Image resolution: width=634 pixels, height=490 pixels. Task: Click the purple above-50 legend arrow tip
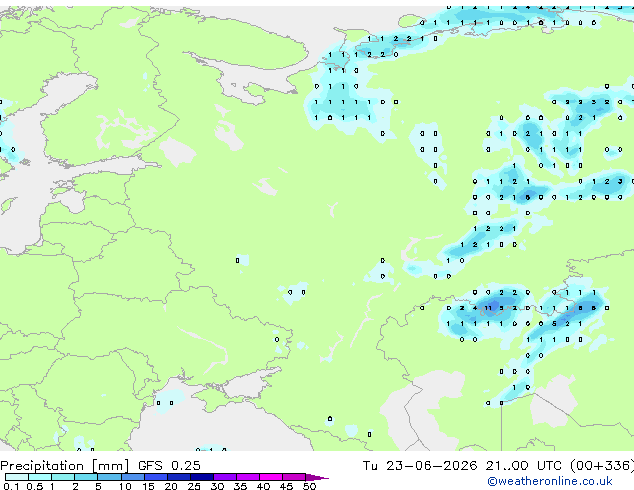317,477
